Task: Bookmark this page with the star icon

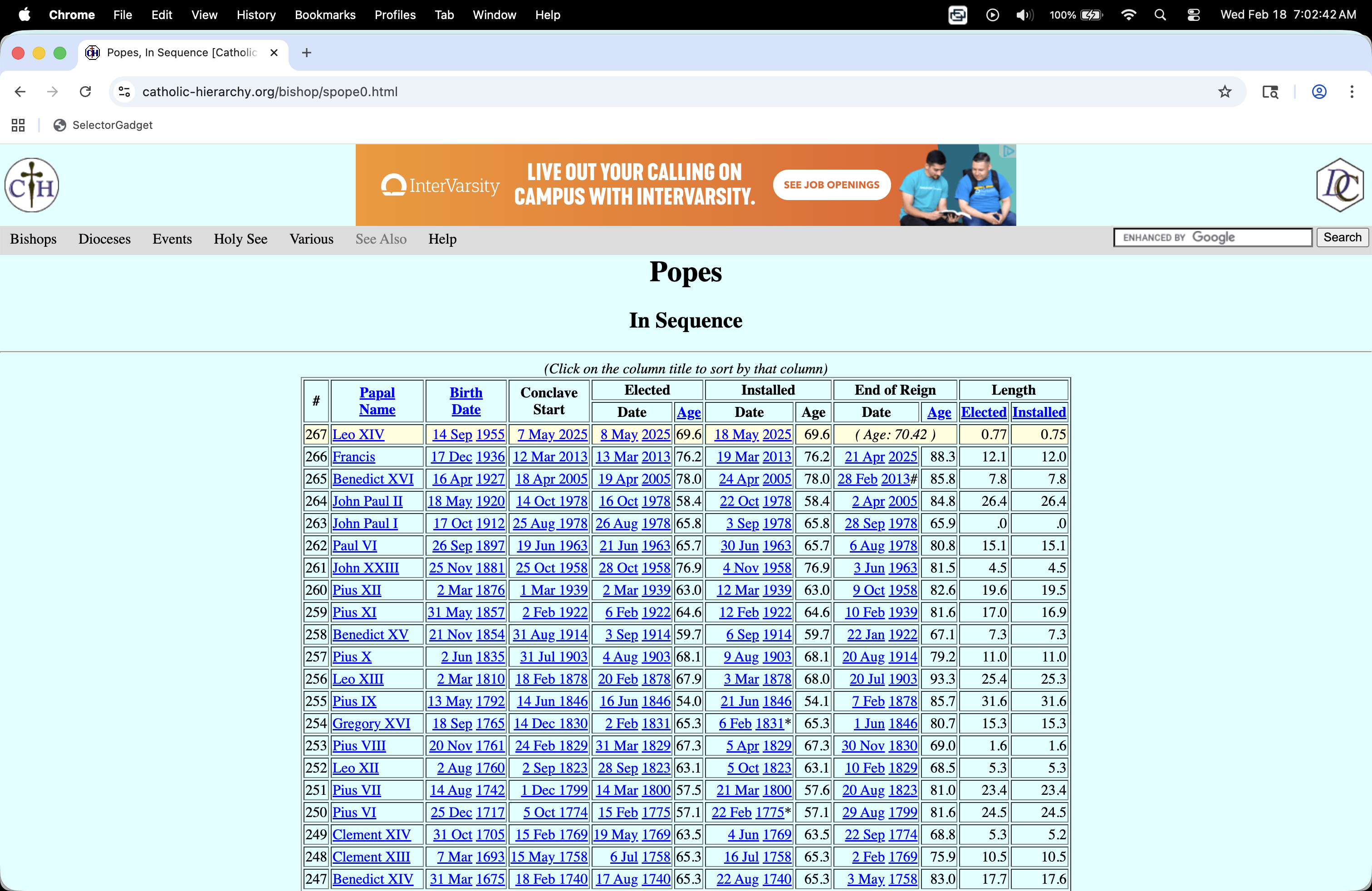Action: [1225, 92]
